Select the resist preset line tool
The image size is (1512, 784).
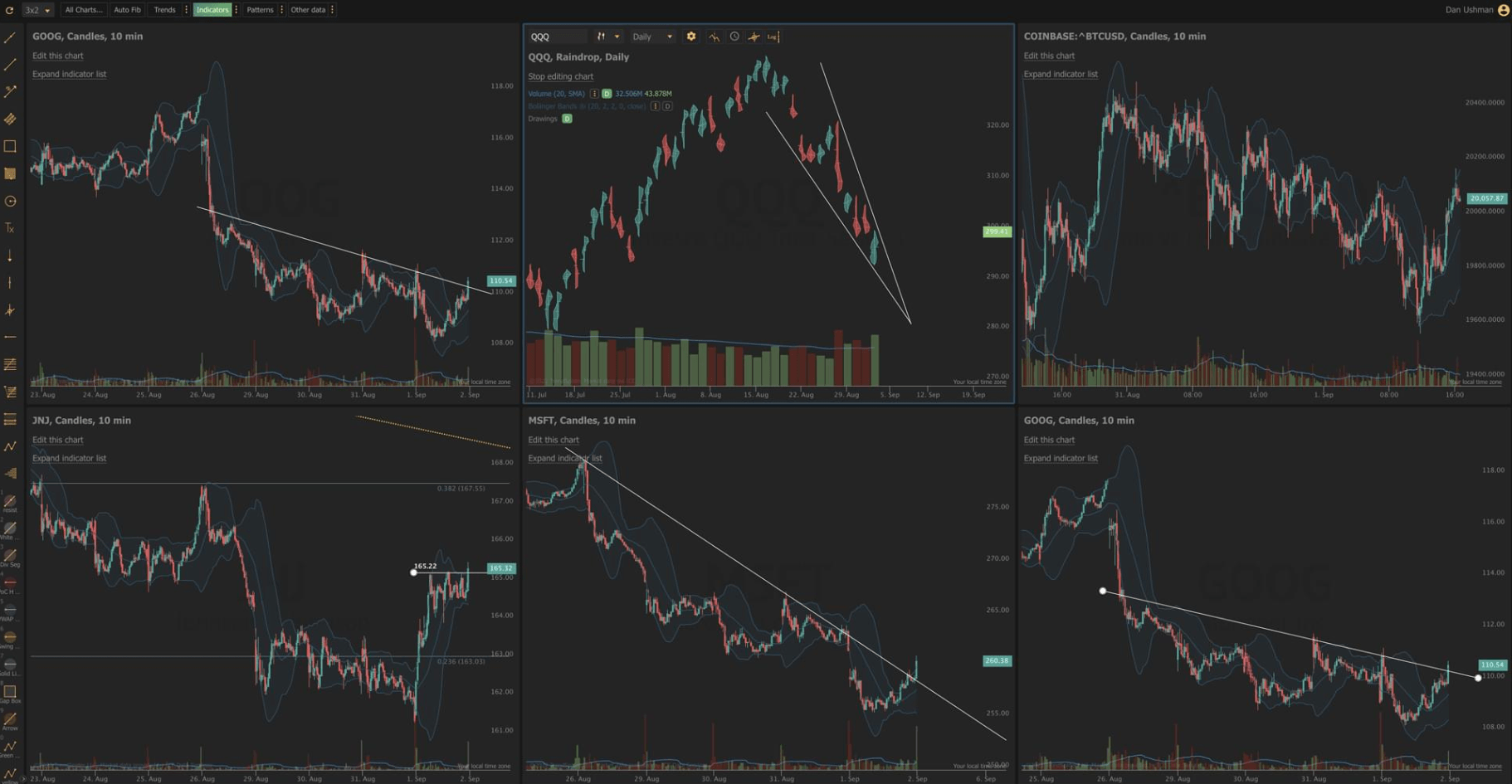pos(10,502)
